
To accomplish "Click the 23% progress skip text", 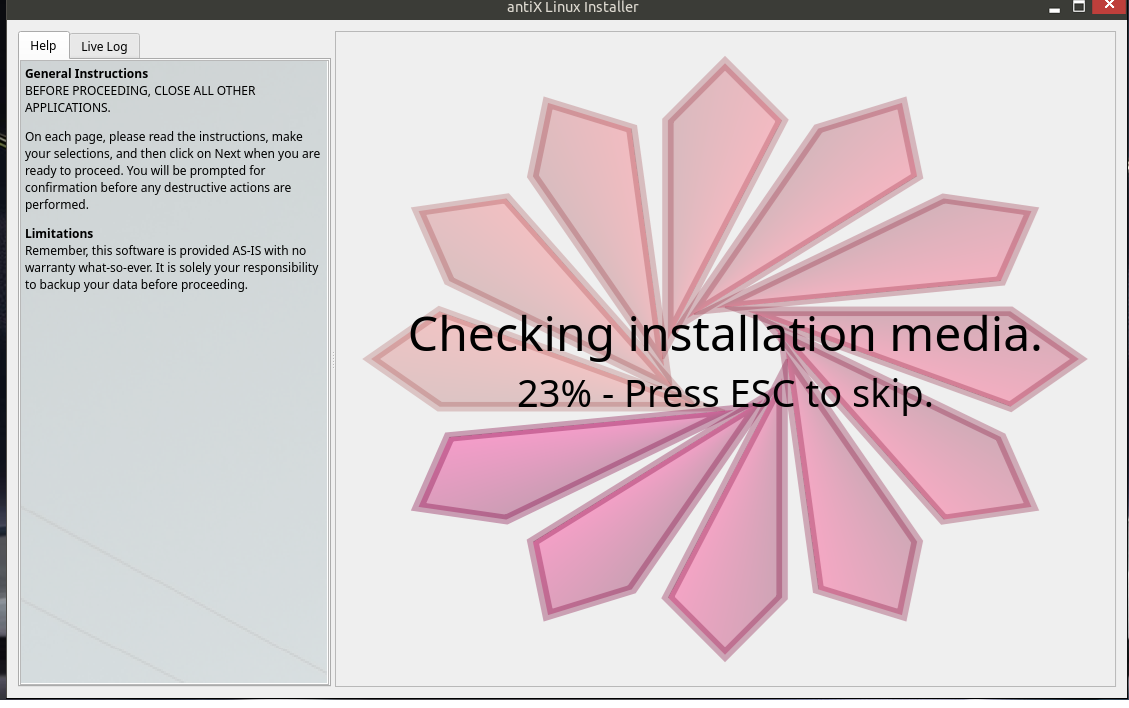I will [725, 394].
